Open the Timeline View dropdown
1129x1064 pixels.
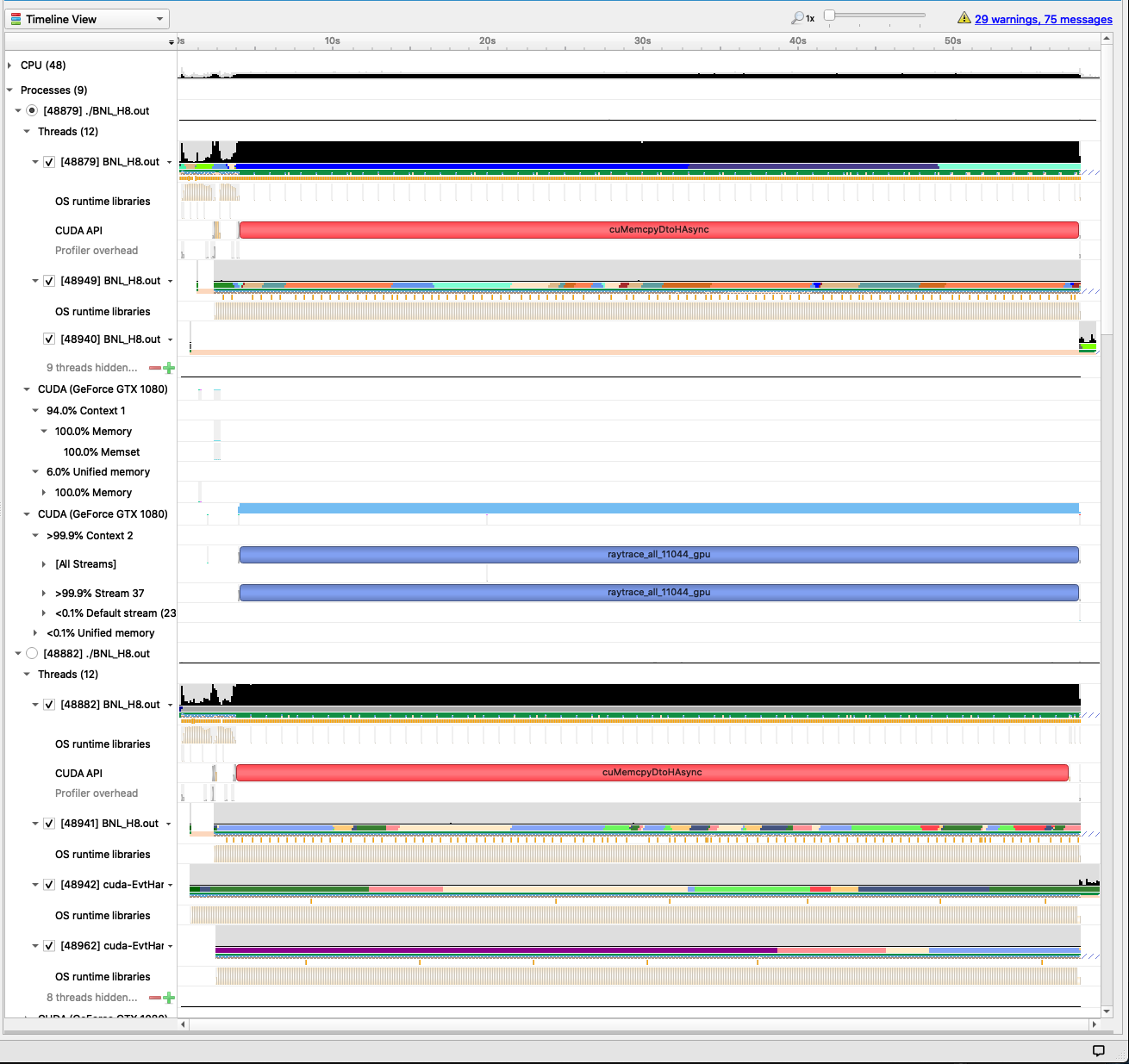(89, 19)
